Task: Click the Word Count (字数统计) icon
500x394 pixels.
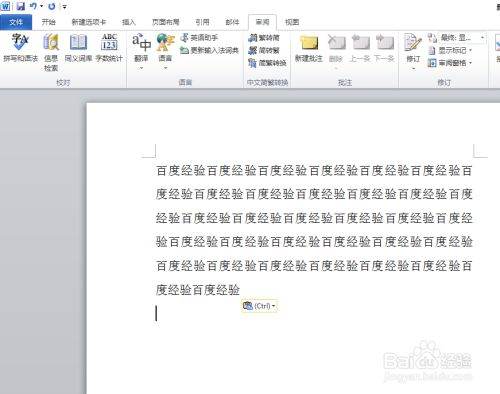Action: pyautogui.click(x=109, y=48)
